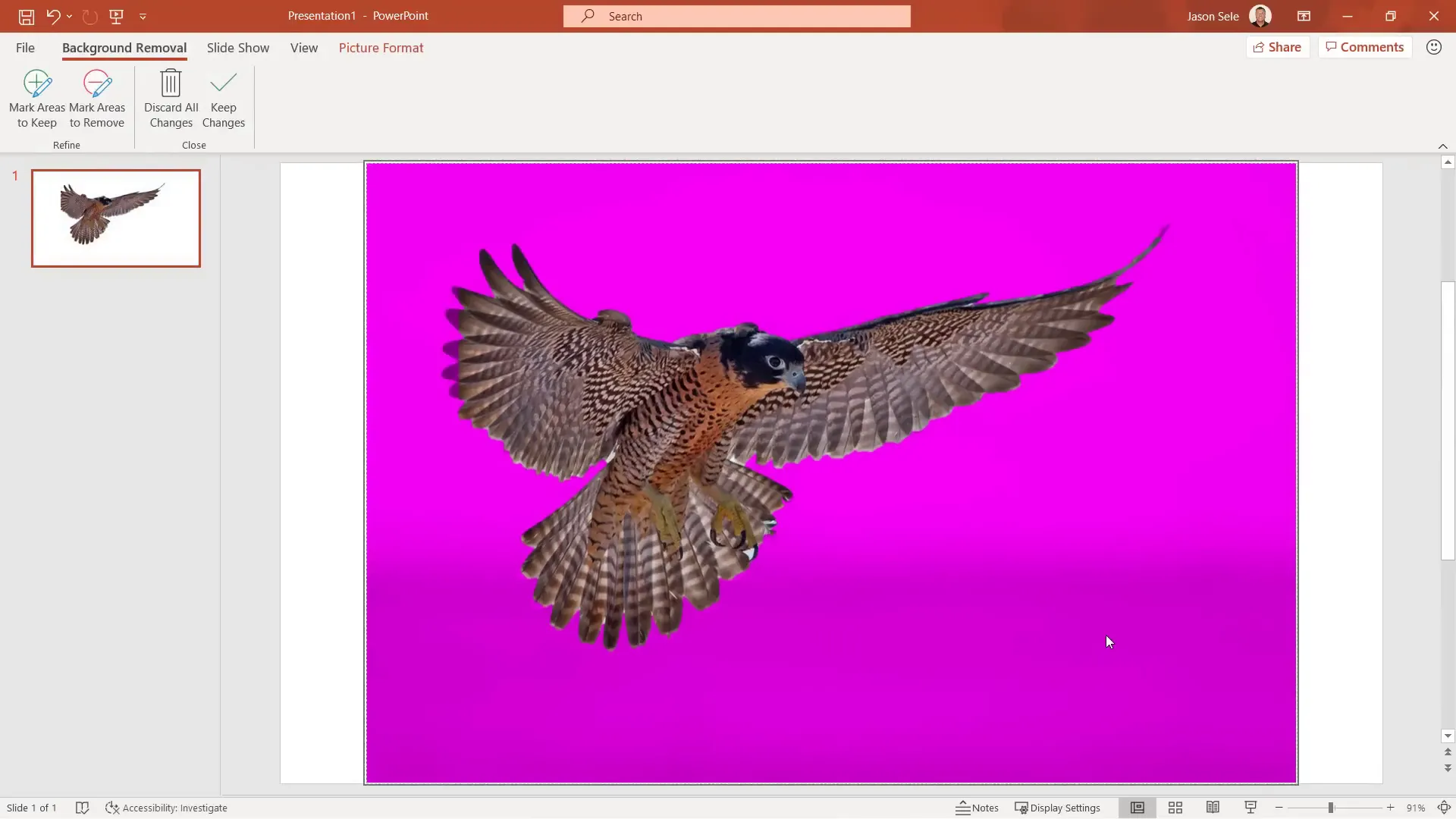The image size is (1456, 819).
Task: Click the 91% zoom level
Action: (1416, 808)
